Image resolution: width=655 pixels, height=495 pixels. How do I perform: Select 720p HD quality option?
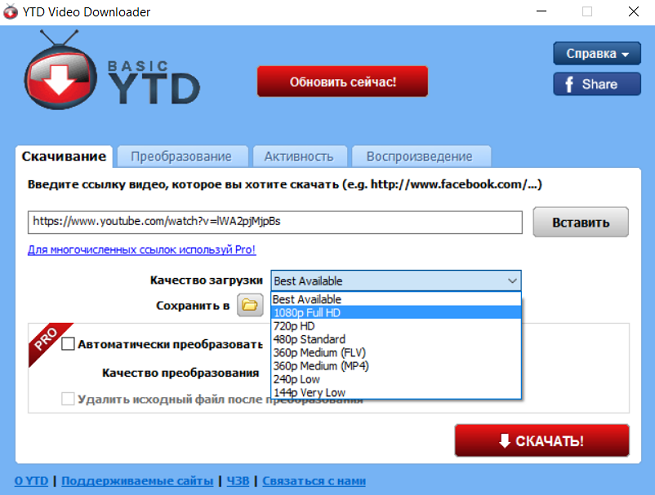tap(396, 326)
